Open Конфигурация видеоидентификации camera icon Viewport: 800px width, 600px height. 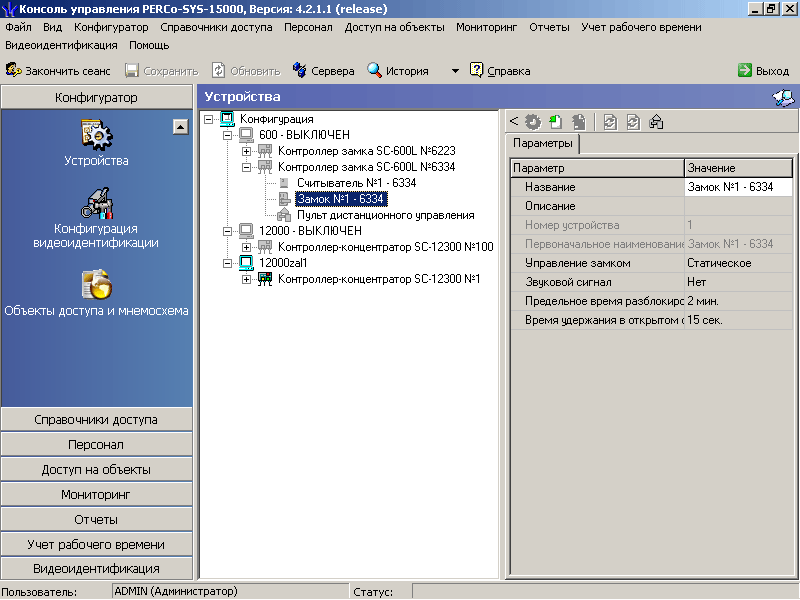96,203
